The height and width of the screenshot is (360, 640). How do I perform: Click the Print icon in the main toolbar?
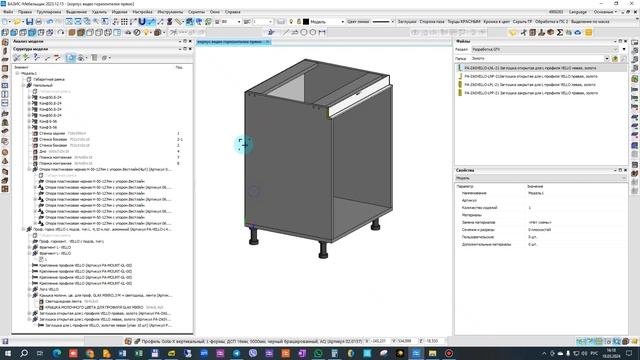38,22
